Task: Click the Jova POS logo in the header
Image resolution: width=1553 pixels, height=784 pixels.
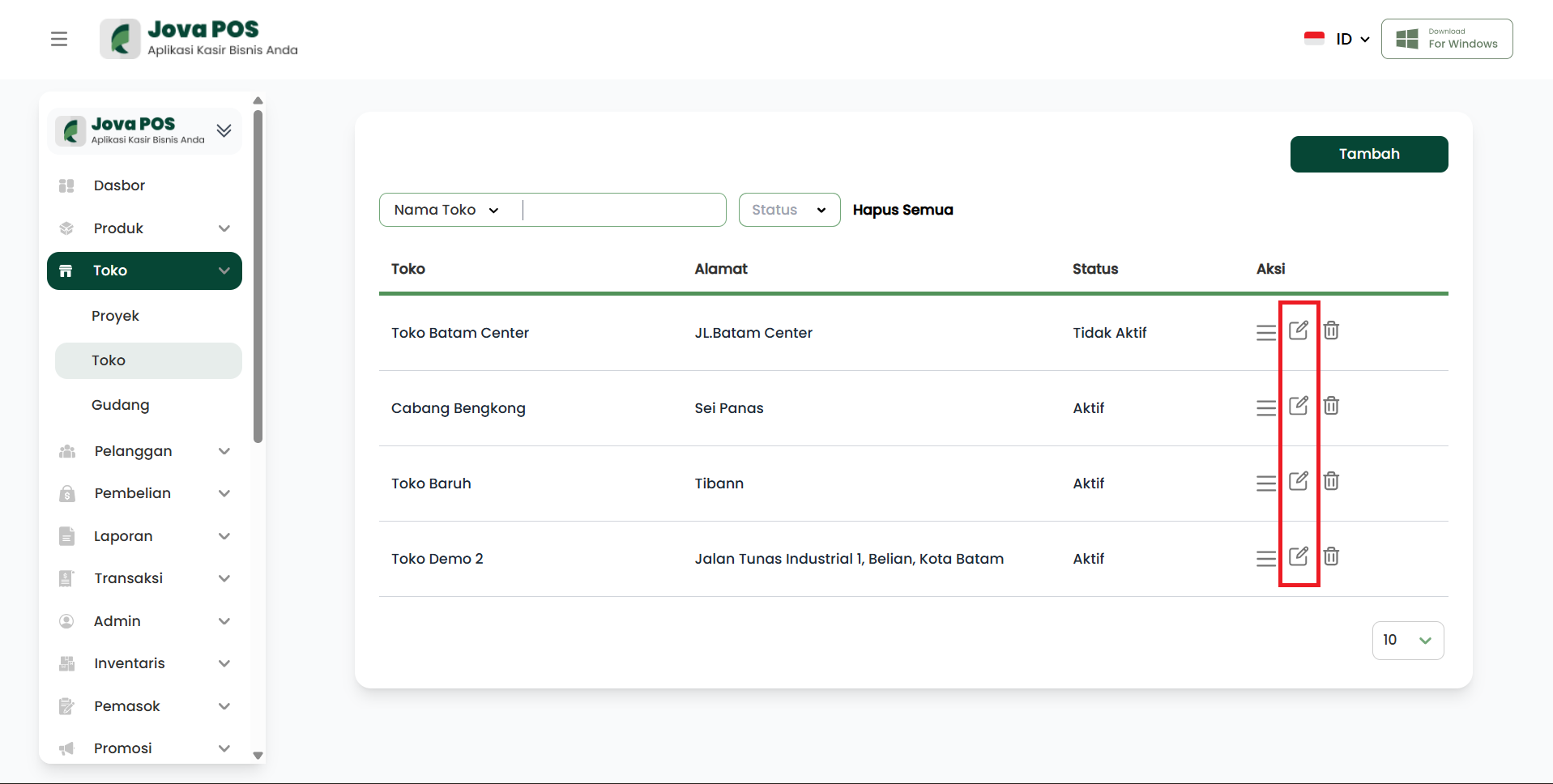Action: click(x=199, y=39)
